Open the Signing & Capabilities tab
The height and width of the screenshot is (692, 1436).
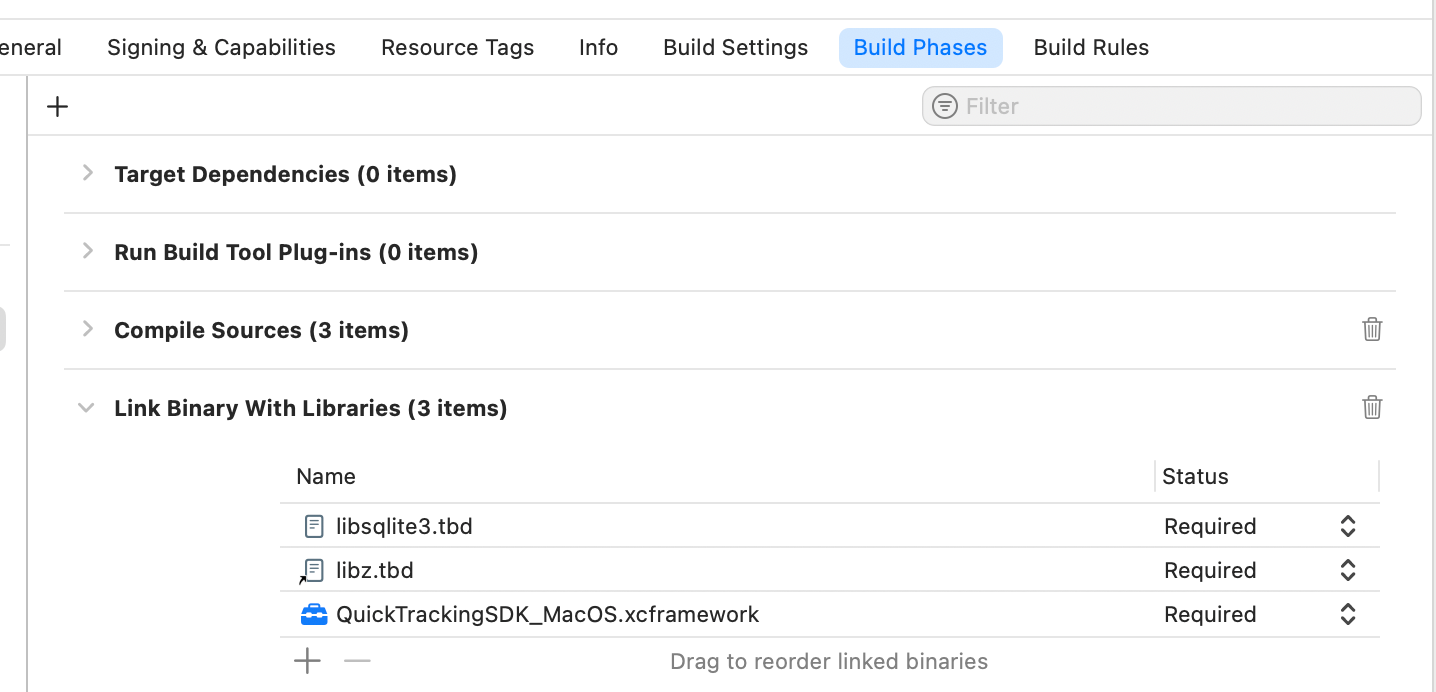(221, 48)
